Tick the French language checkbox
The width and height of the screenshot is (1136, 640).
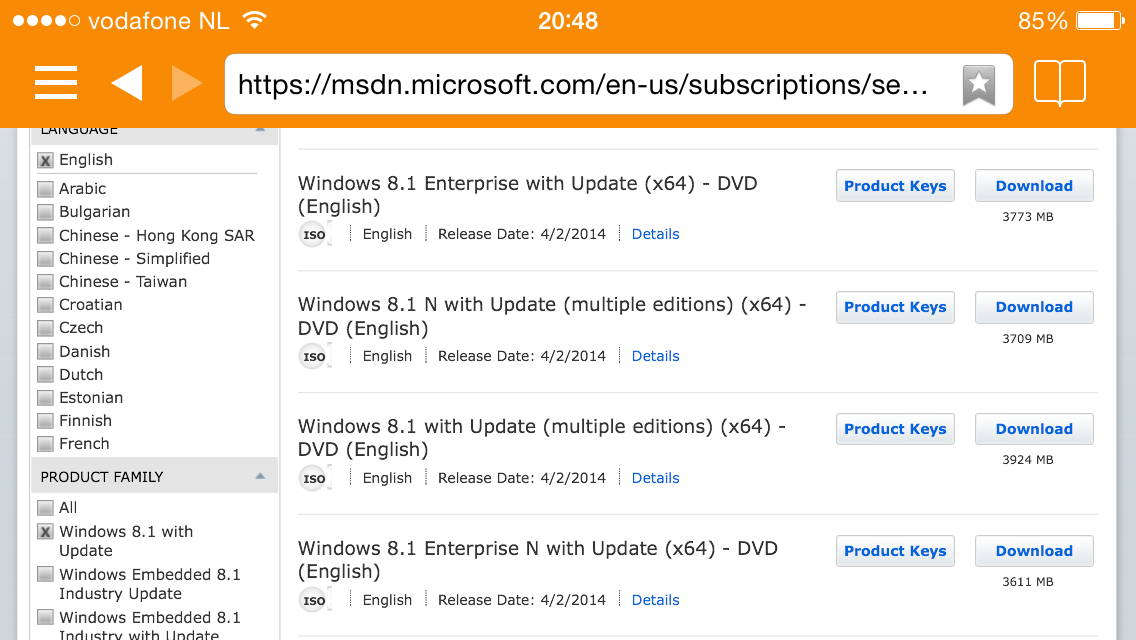pos(45,444)
